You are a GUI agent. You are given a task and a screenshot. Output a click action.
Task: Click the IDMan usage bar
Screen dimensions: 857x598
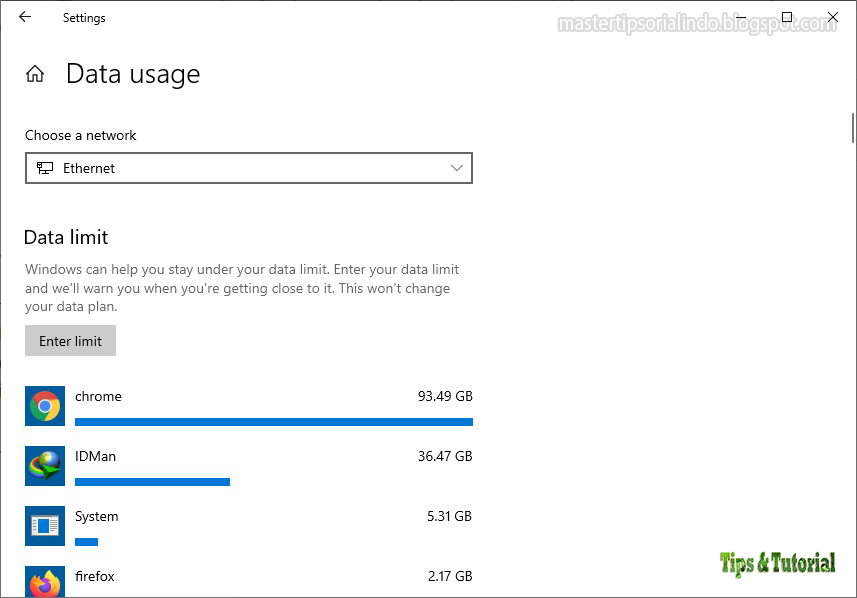[152, 482]
